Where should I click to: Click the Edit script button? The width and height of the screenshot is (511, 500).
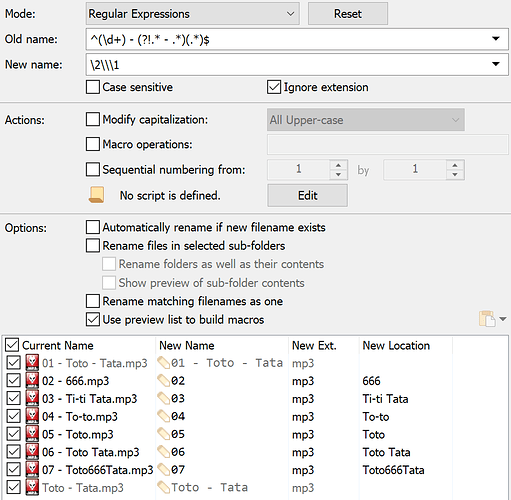tap(307, 195)
